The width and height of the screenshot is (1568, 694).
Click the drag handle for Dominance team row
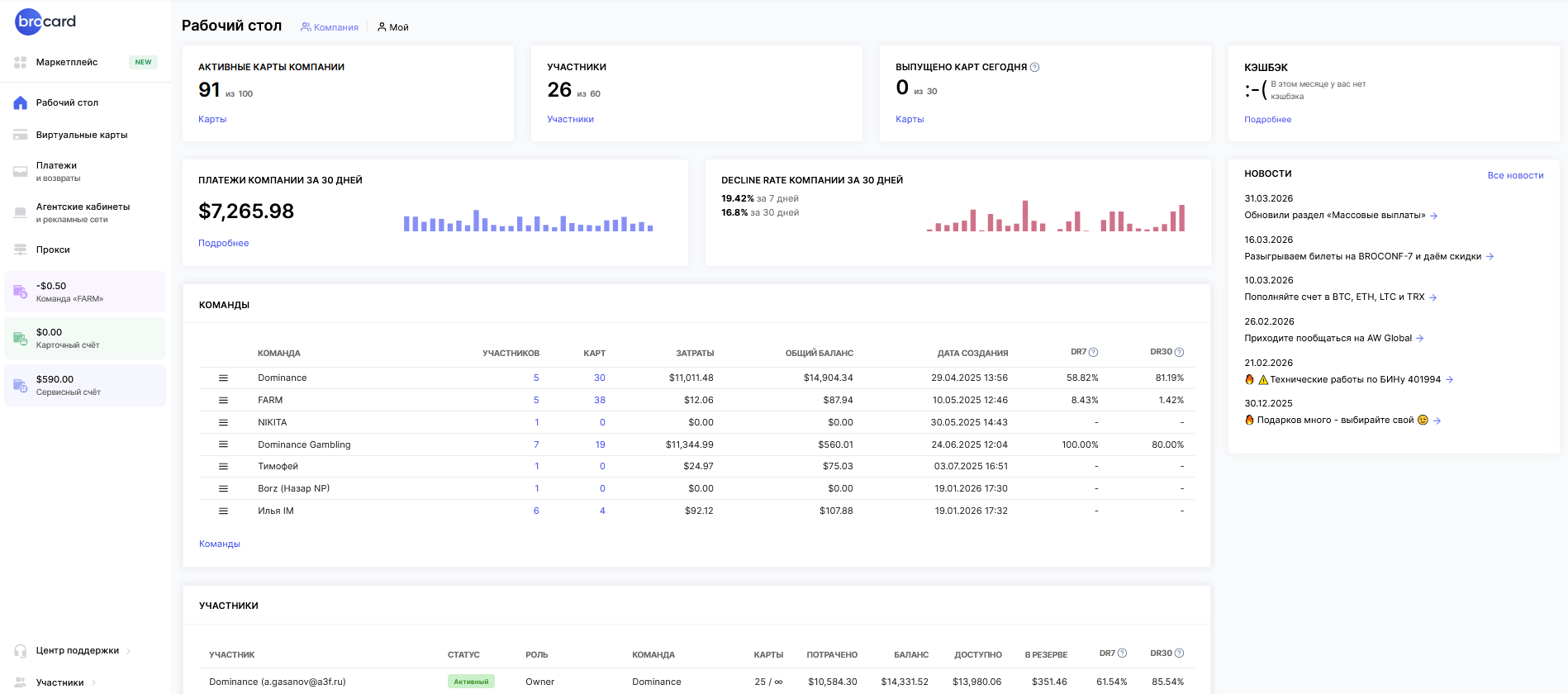(223, 378)
